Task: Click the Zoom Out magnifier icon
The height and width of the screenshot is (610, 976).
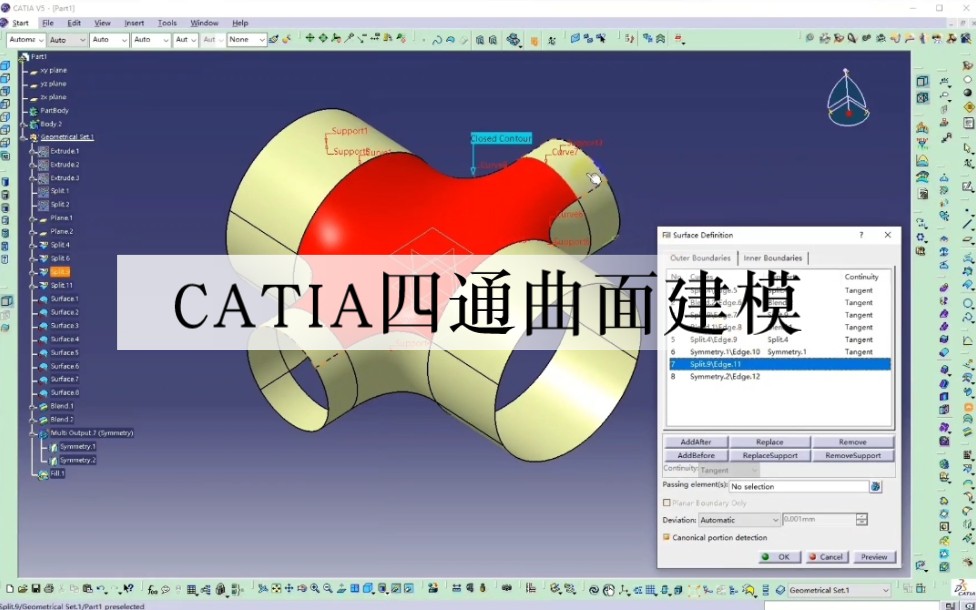Action: coord(327,589)
